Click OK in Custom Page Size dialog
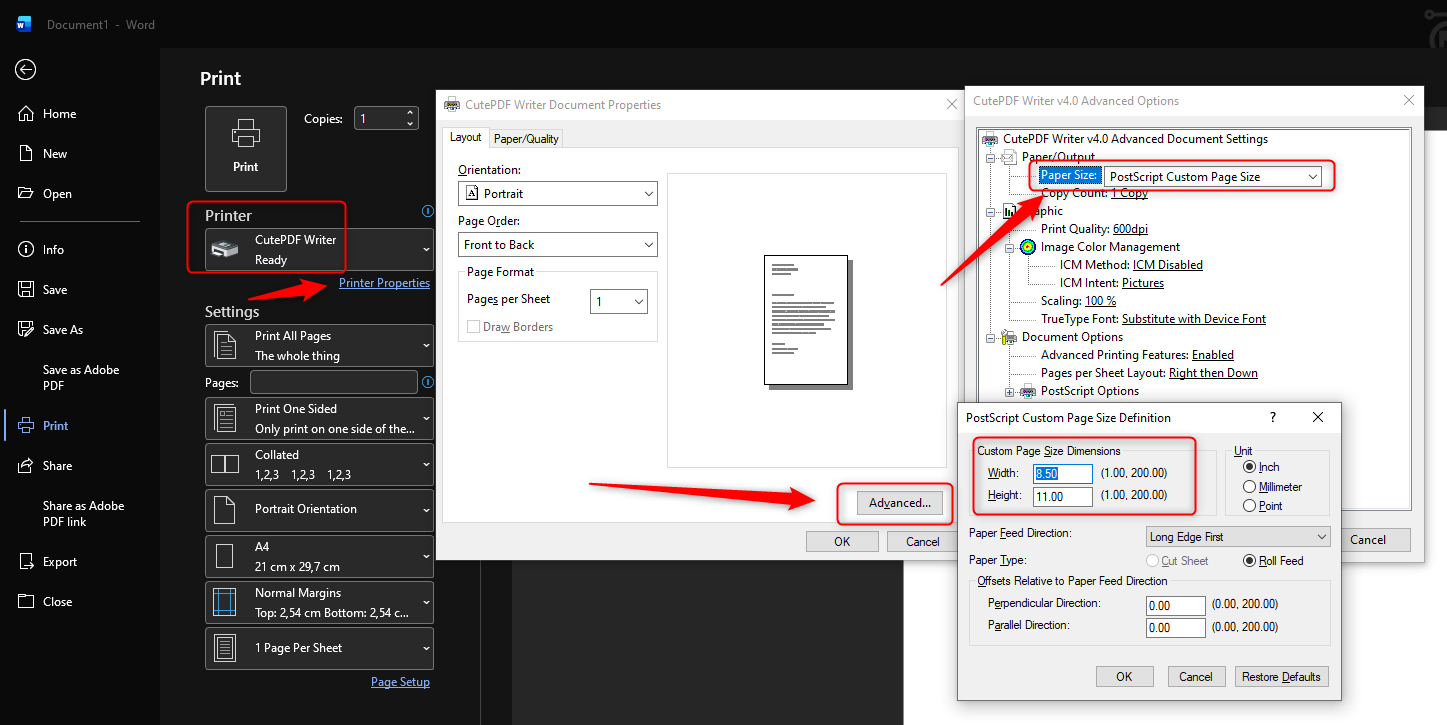This screenshot has height=725, width=1447. pos(1124,677)
